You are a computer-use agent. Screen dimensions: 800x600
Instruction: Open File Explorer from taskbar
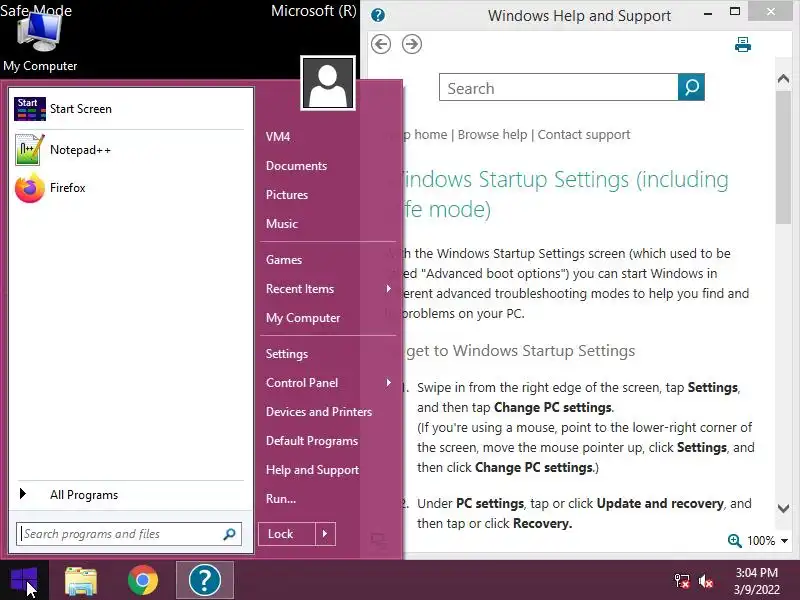81,581
